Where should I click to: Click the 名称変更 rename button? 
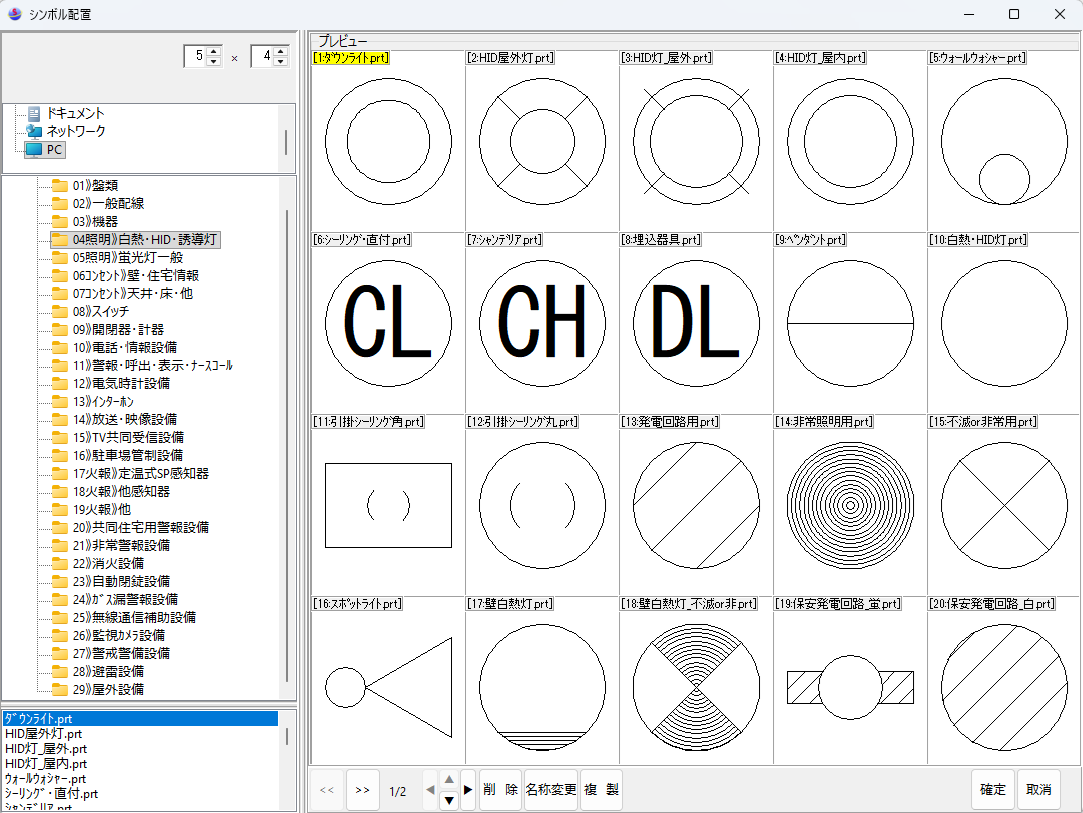pyautogui.click(x=551, y=790)
